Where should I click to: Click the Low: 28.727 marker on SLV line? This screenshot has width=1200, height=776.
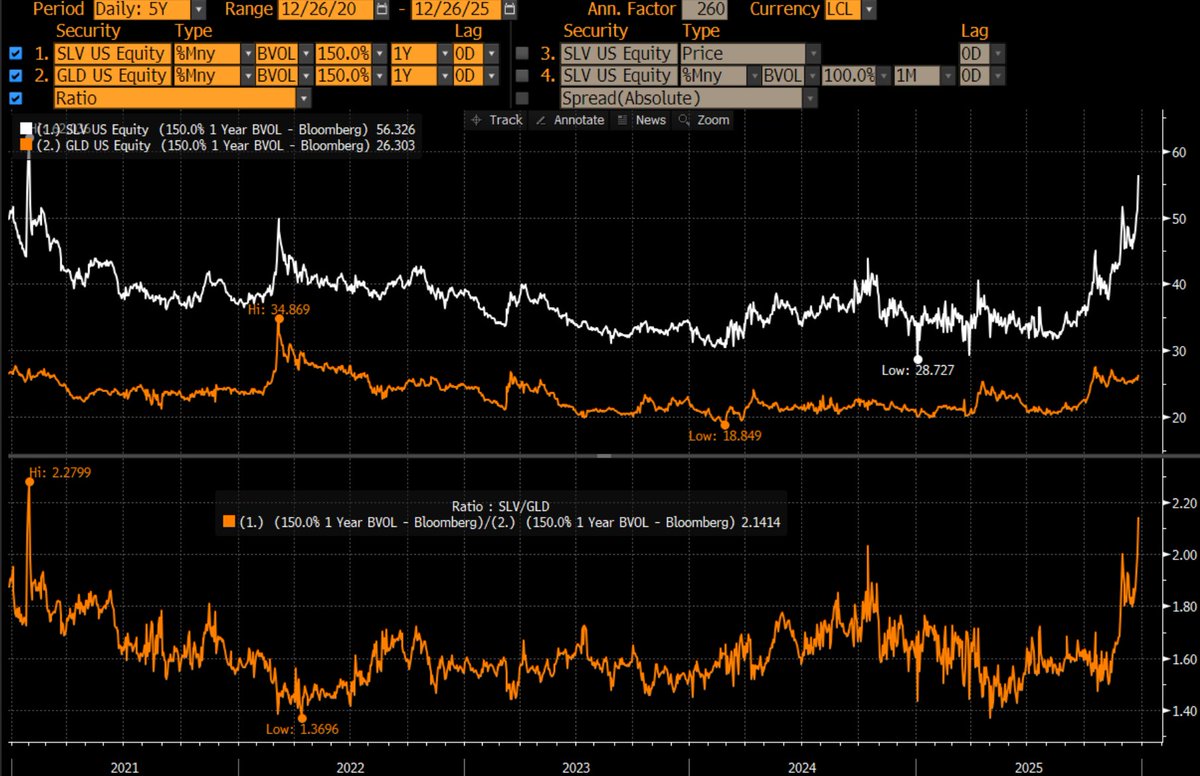918,359
